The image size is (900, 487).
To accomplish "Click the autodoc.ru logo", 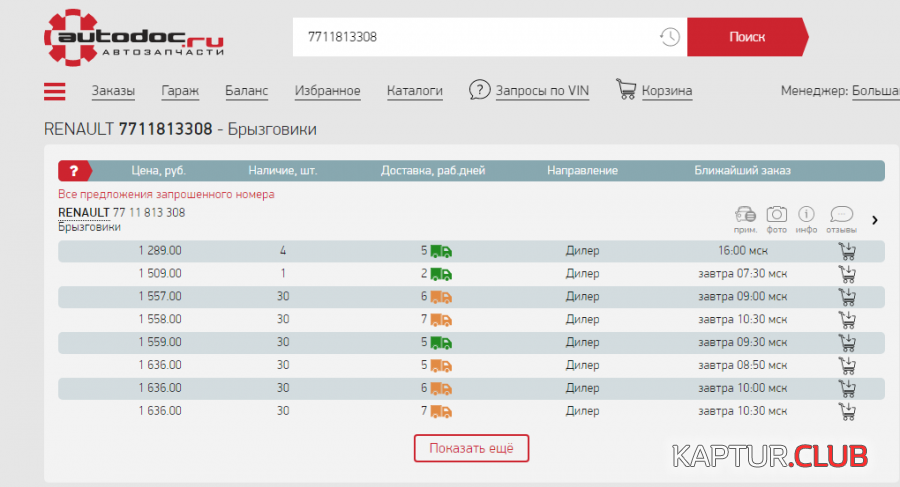I will click(134, 40).
